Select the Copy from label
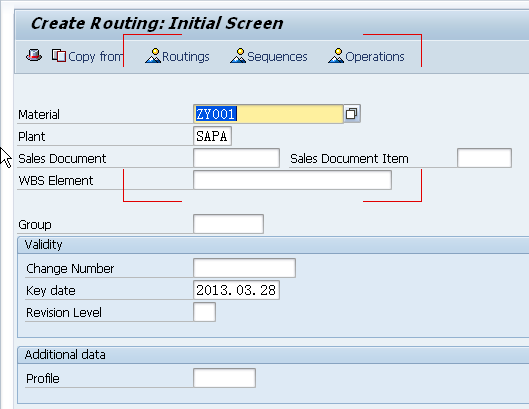The height and width of the screenshot is (409, 529). [x=95, y=56]
